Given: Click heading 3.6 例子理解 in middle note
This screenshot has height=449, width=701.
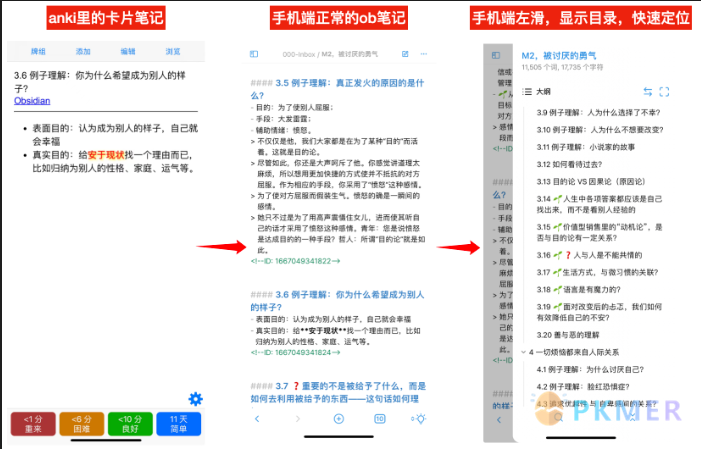Looking at the screenshot, I should pyautogui.click(x=337, y=301).
